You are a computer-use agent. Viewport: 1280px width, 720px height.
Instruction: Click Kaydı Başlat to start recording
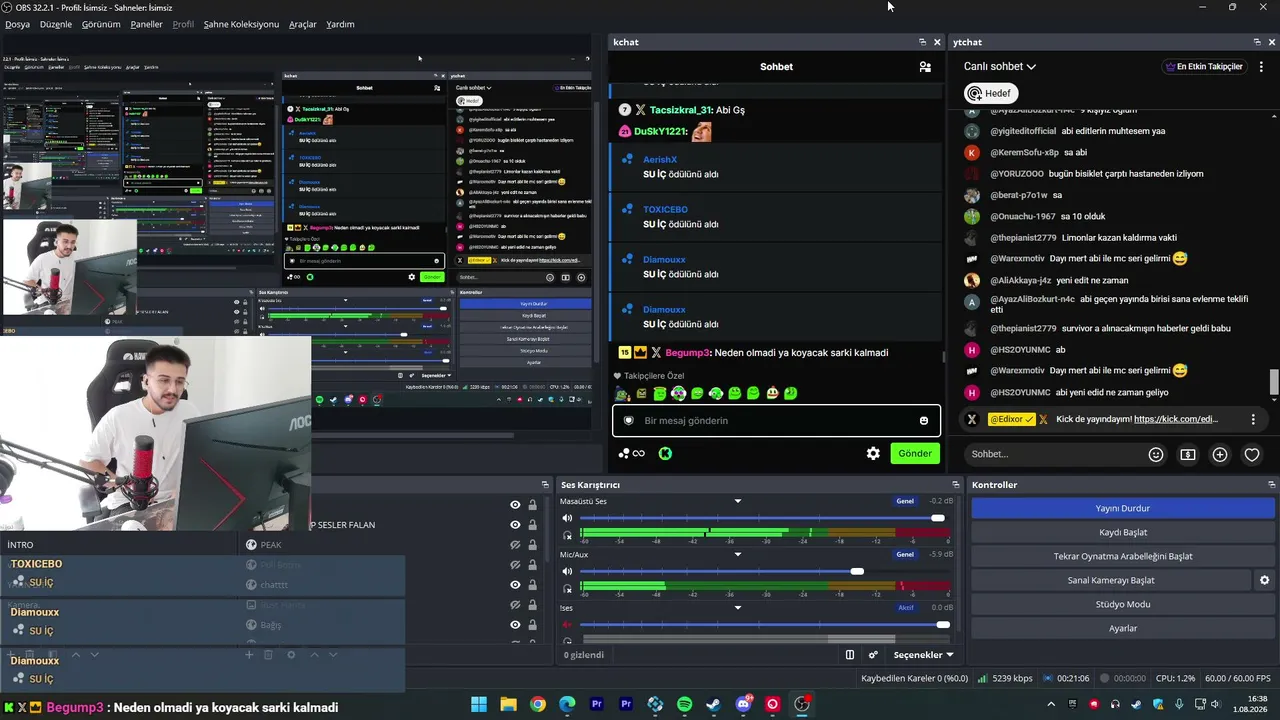pos(1122,532)
